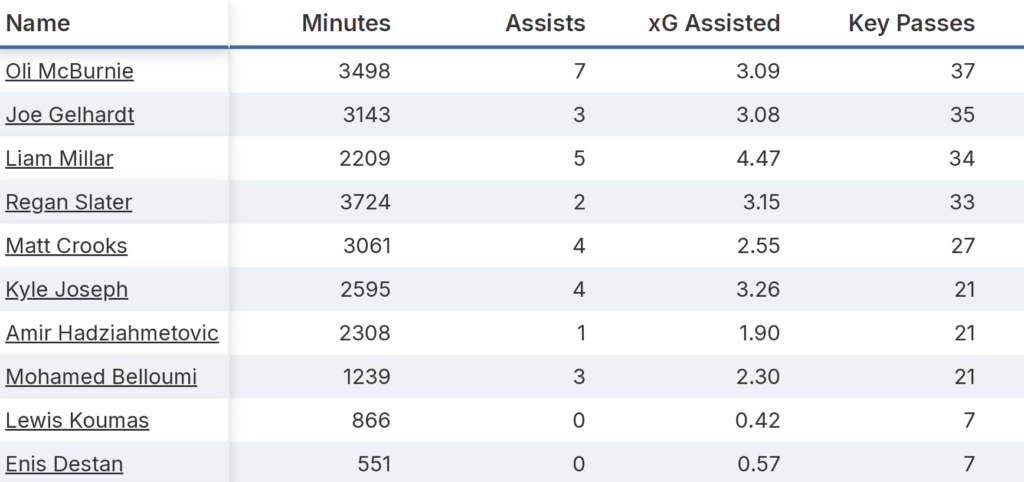This screenshot has width=1024, height=482.
Task: Sort table by Assists column header
Action: pos(545,23)
